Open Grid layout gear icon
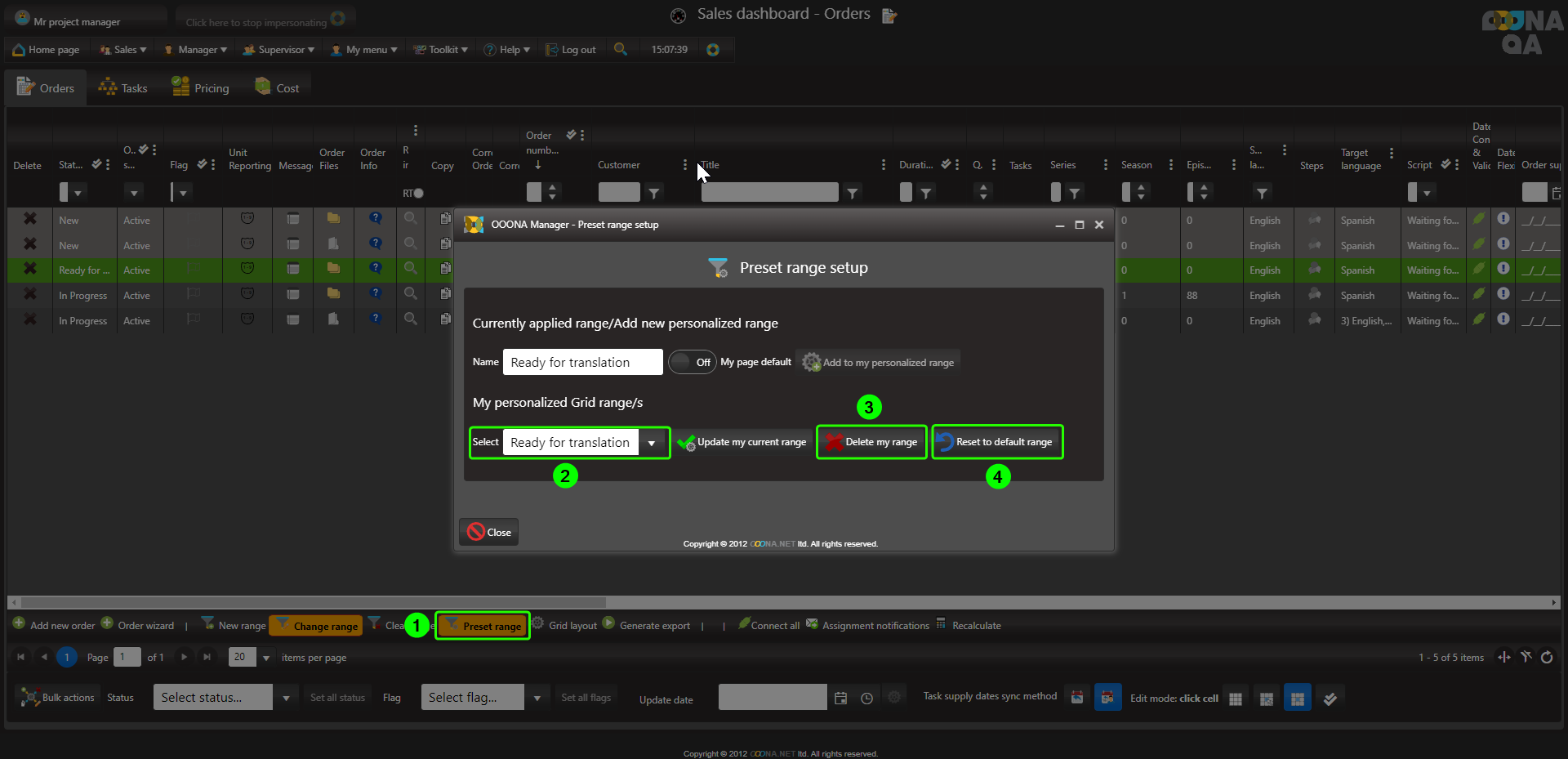Screen dimensions: 1568x759 point(537,624)
